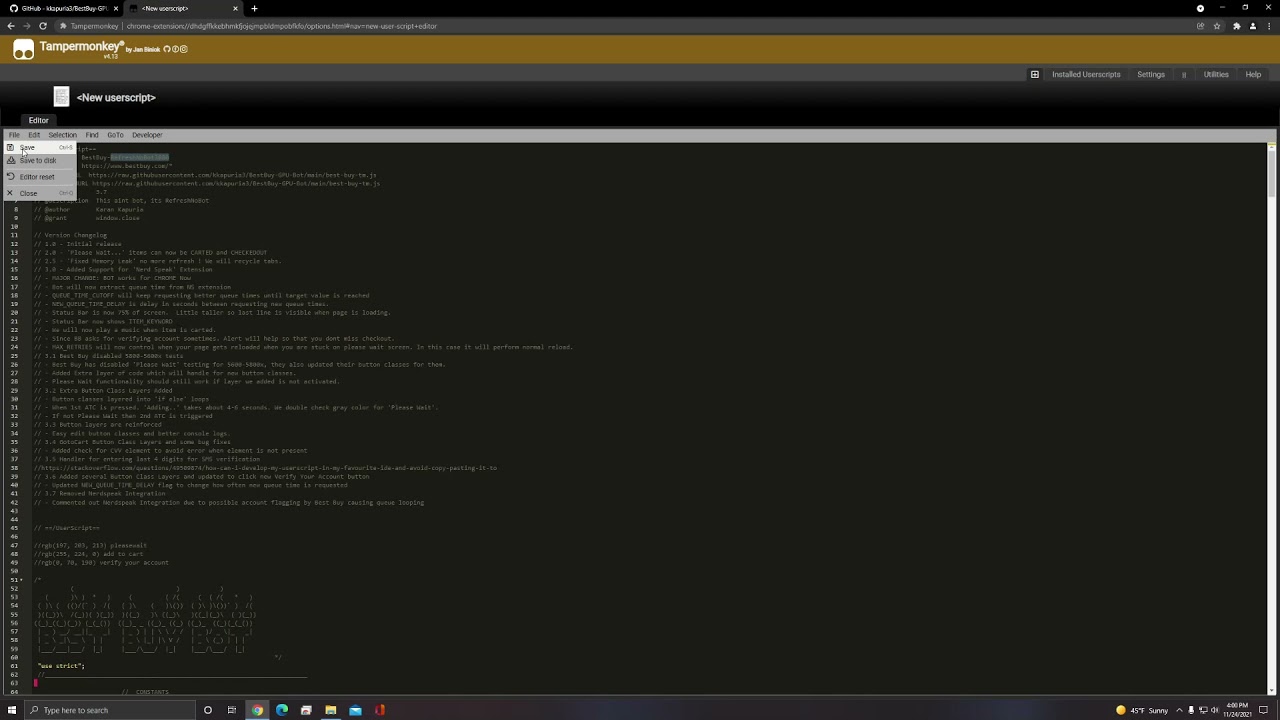Click the taskbar clock showing 4:00 PM

(x=1236, y=710)
